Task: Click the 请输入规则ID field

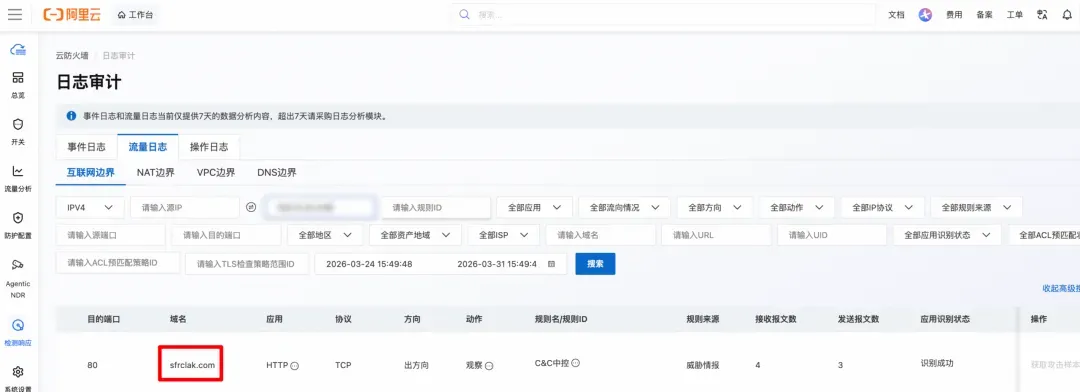Action: pos(436,207)
